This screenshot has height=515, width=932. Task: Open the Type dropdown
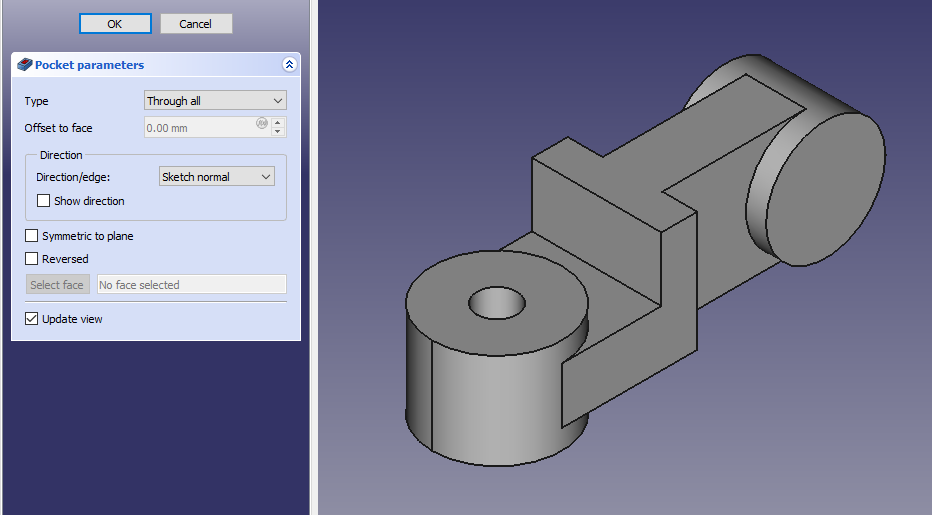click(215, 101)
